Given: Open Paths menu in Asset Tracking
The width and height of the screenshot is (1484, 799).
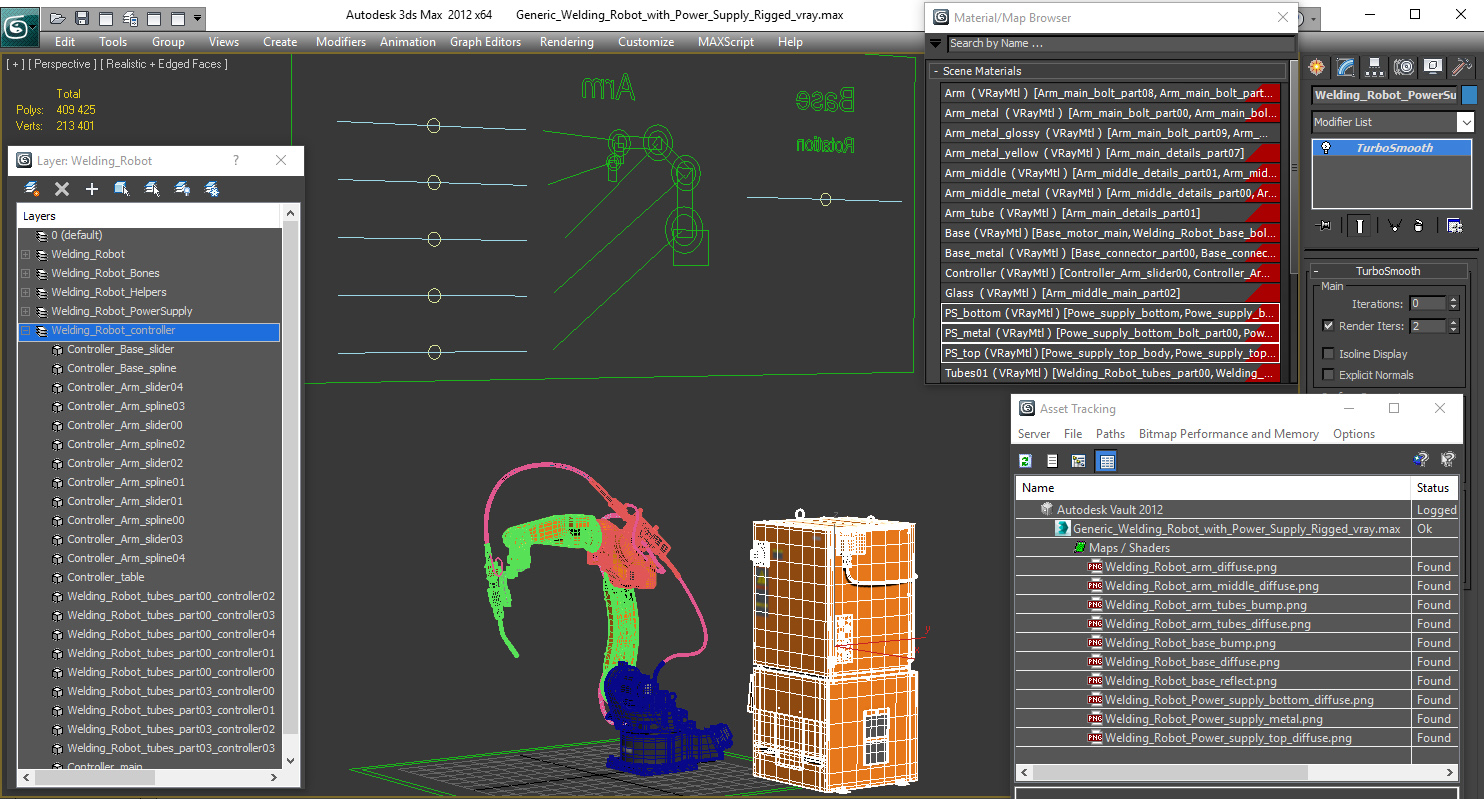Looking at the screenshot, I should [1110, 434].
